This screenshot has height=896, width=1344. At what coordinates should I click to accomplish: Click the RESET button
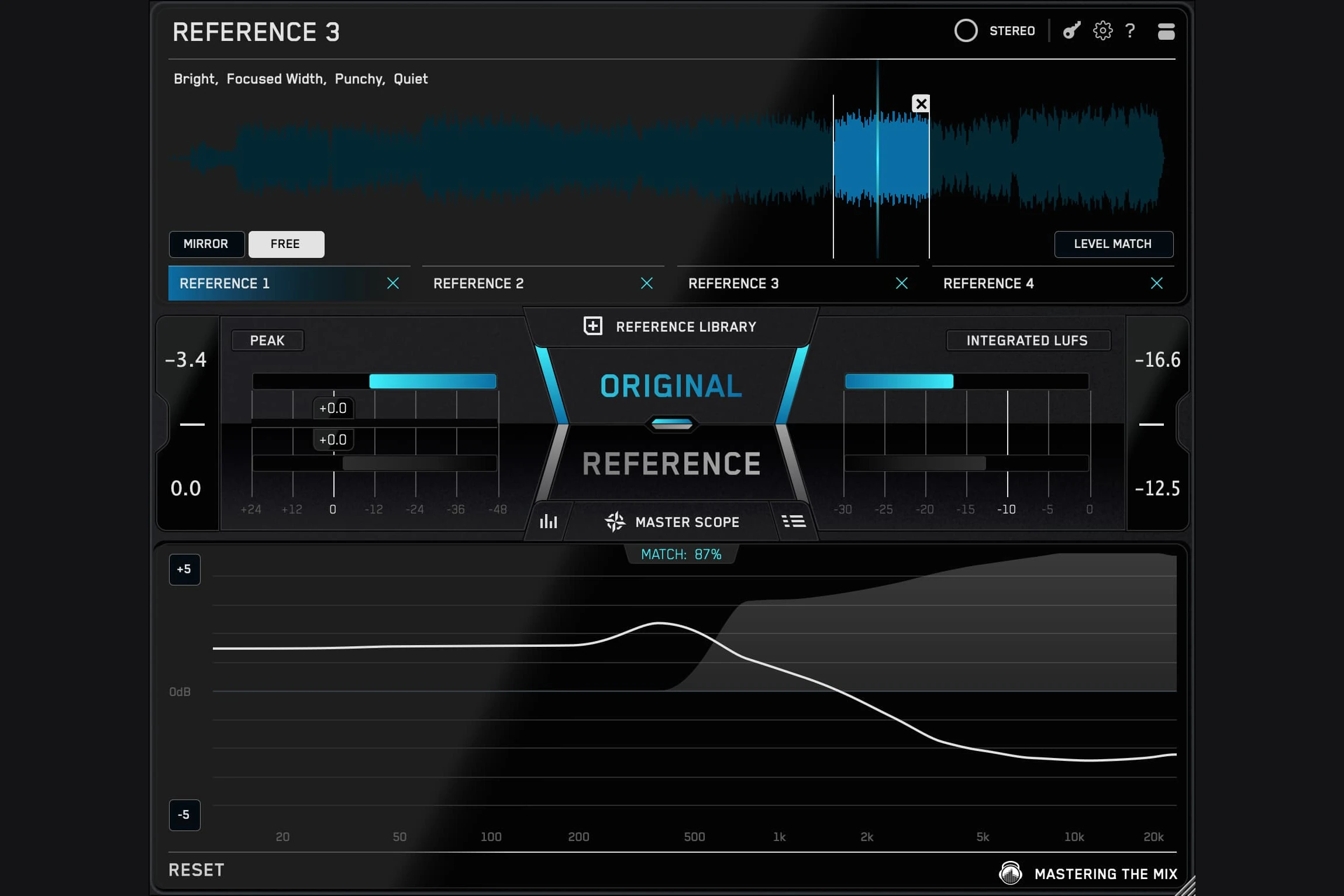pyautogui.click(x=196, y=870)
